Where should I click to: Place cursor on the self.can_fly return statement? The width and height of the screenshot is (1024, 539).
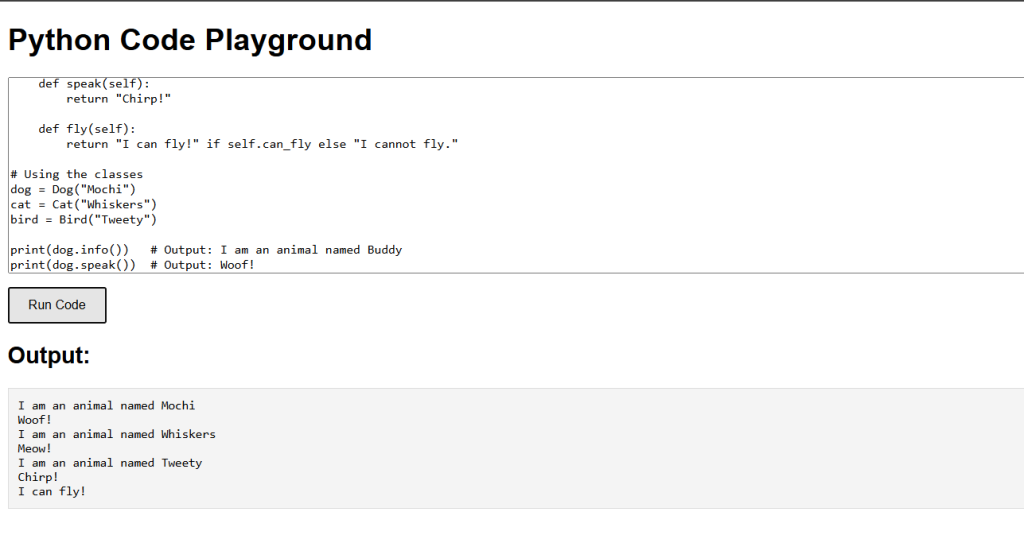click(x=262, y=144)
